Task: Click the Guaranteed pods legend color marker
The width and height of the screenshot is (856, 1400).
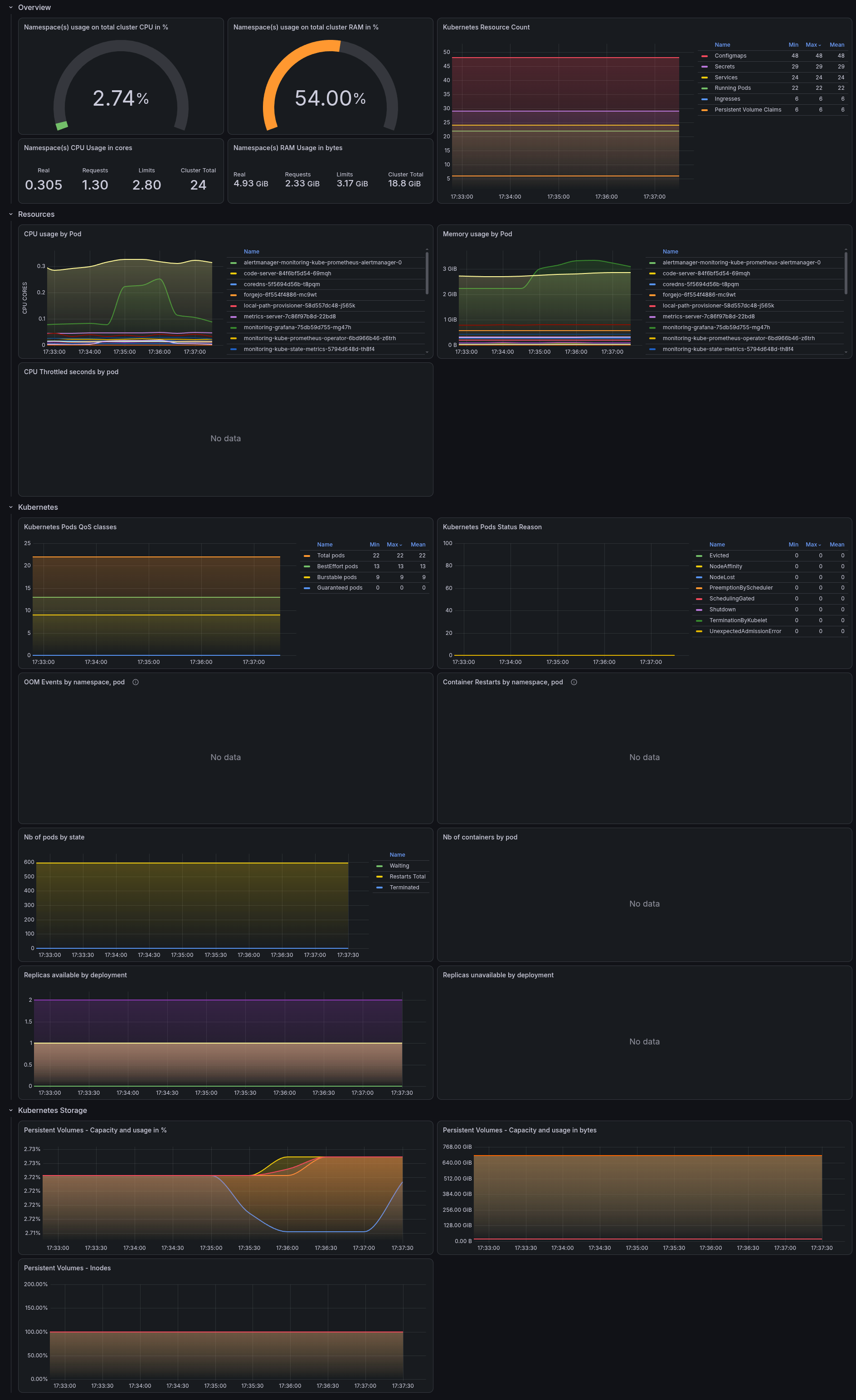Action: point(307,588)
